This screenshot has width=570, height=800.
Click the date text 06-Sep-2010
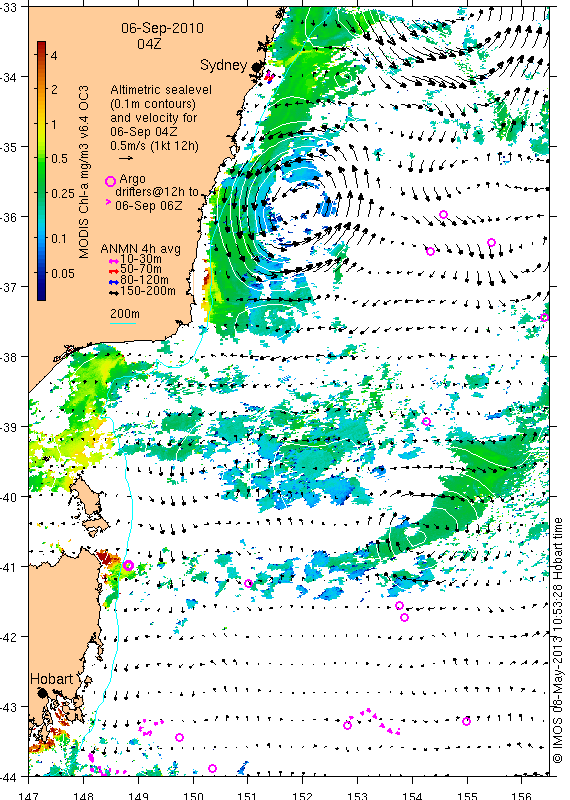[x=162, y=28]
